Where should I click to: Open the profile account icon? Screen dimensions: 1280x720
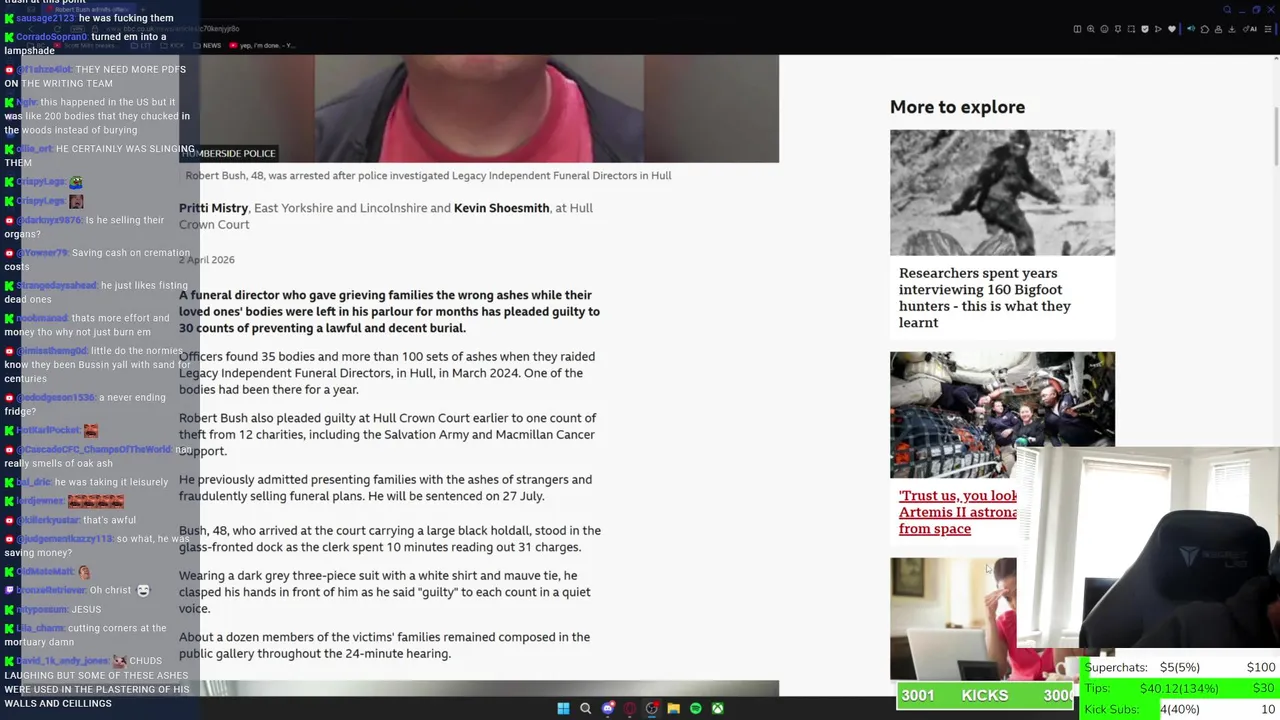pyautogui.click(x=1218, y=29)
